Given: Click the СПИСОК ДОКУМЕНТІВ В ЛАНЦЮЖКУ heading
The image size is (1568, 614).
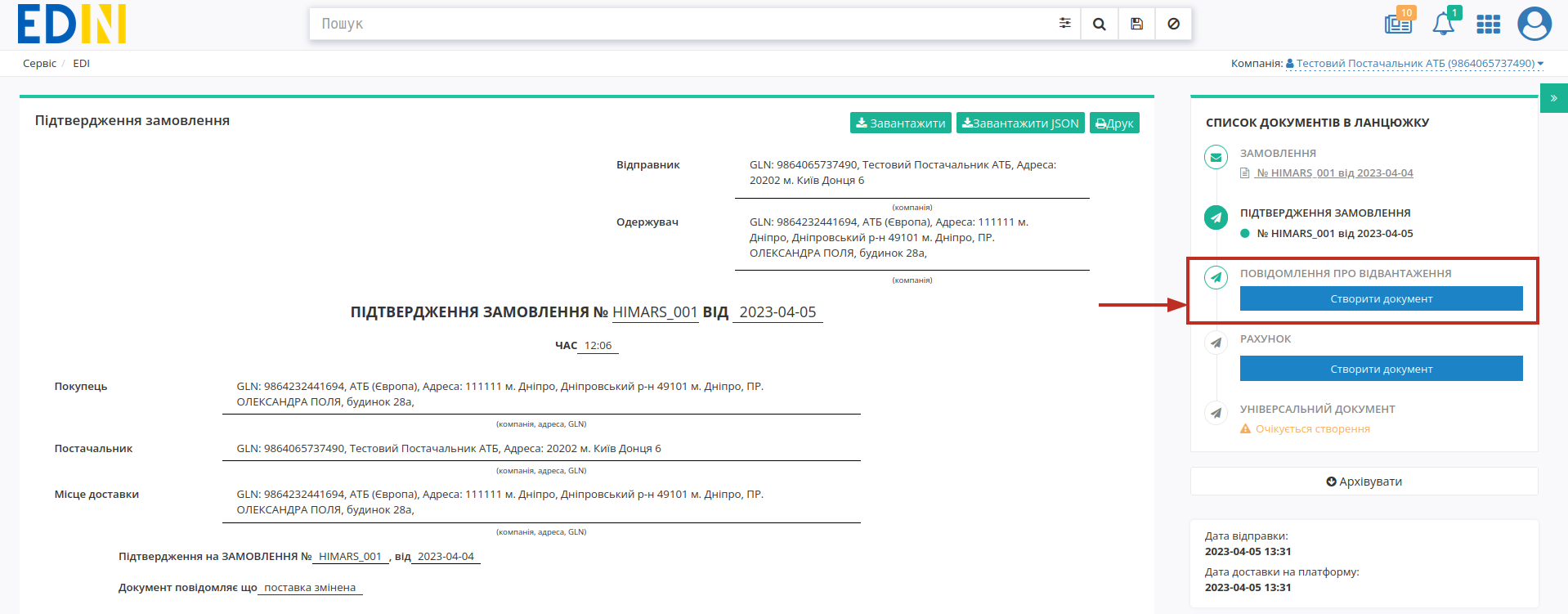Looking at the screenshot, I should coord(1317,123).
